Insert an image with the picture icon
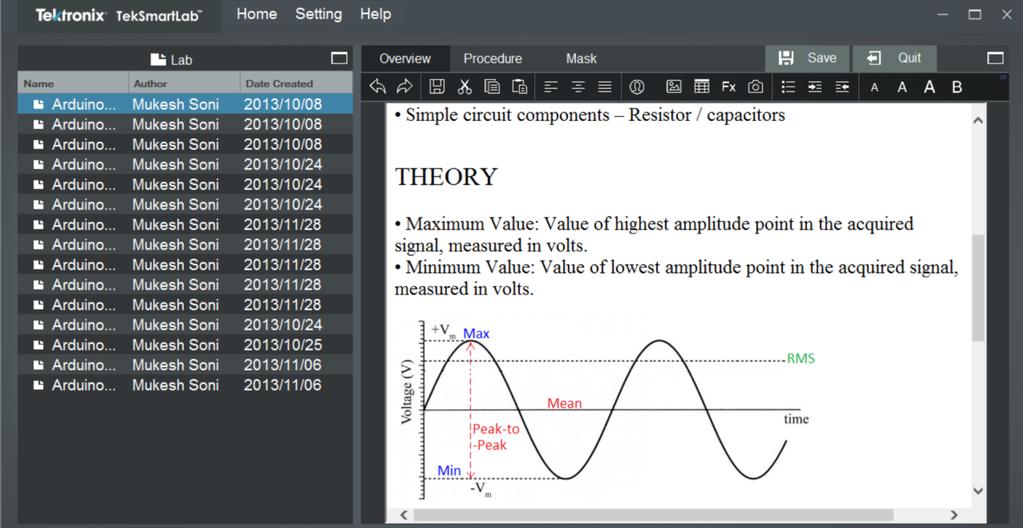Image resolution: width=1023 pixels, height=528 pixels. coord(673,87)
